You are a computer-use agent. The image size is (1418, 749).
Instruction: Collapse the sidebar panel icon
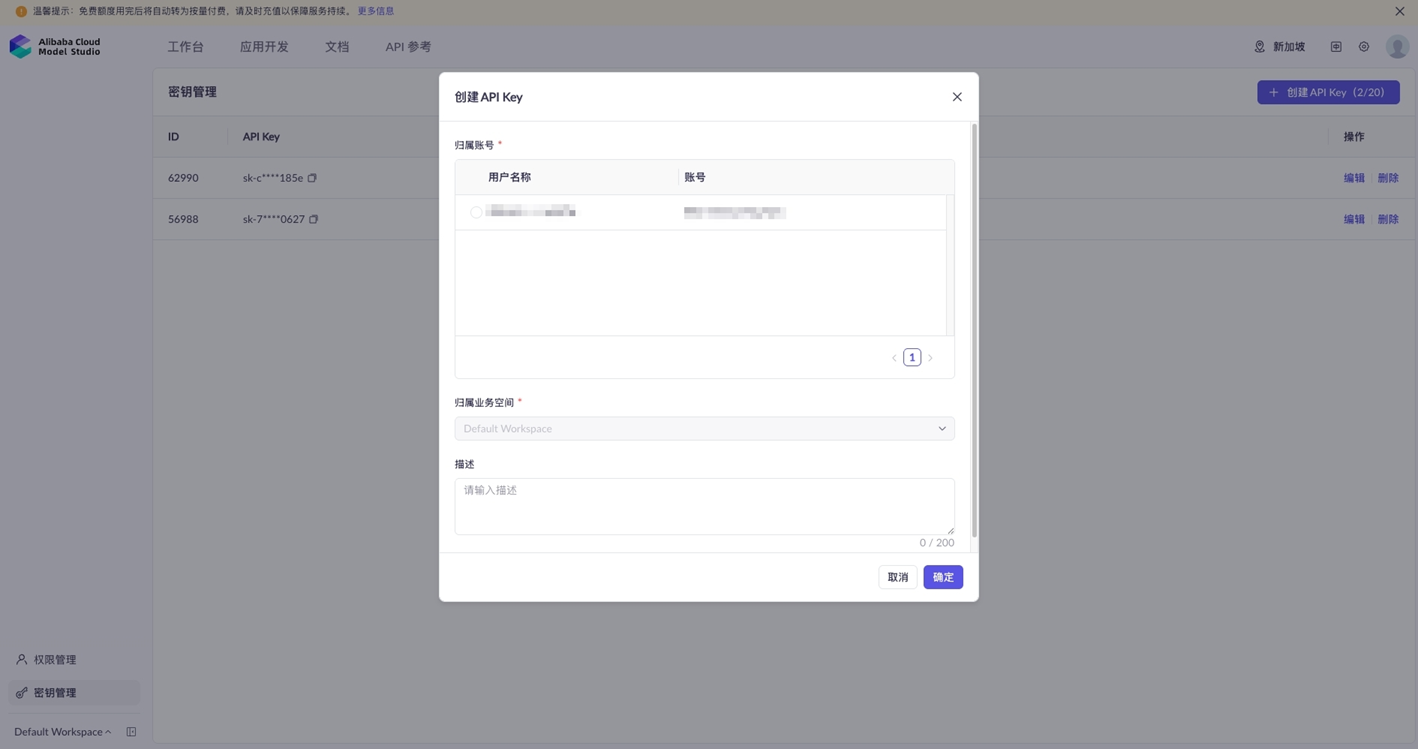[131, 732]
